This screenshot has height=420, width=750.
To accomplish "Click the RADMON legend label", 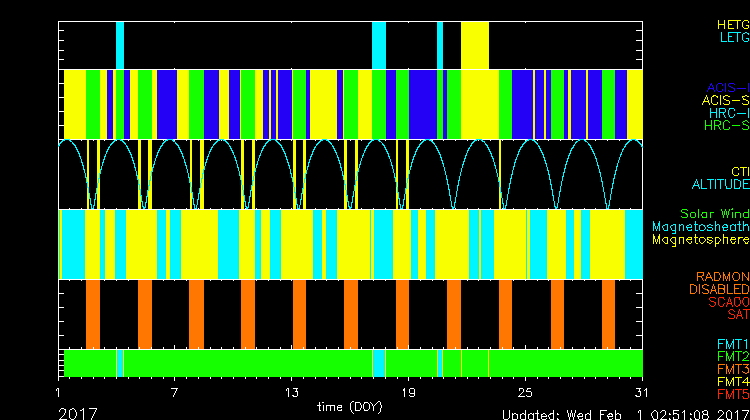I will (x=724, y=277).
